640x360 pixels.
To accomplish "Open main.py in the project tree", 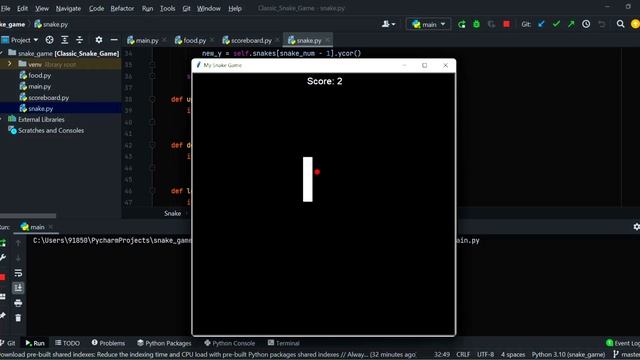I will point(35,87).
